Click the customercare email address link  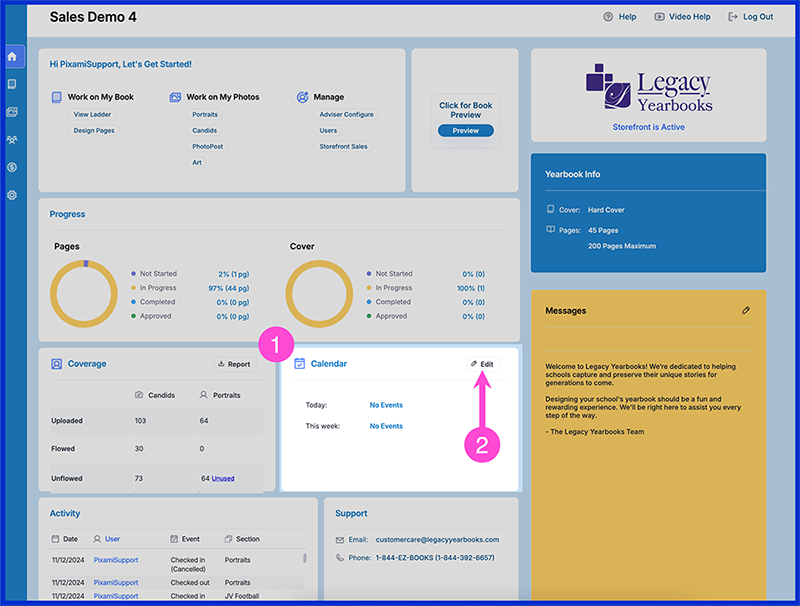(437, 540)
